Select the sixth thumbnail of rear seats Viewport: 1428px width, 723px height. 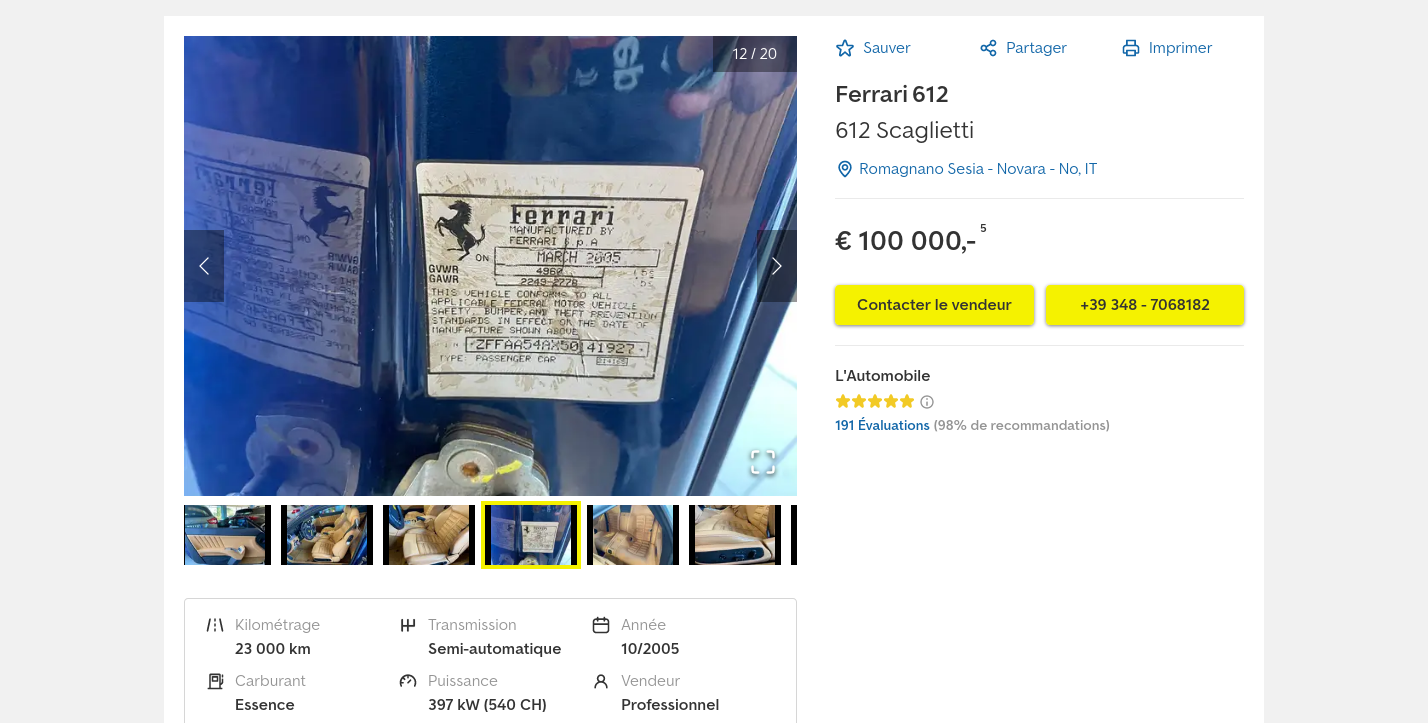click(x=735, y=535)
